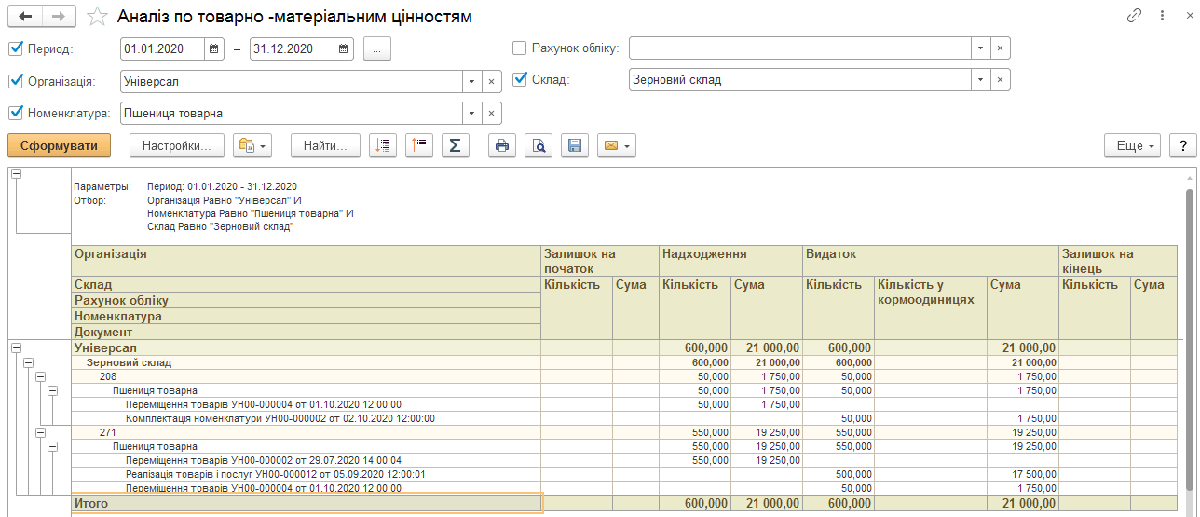
Task: Enable the Рахунок обліку checkbox
Action: [x=518, y=48]
